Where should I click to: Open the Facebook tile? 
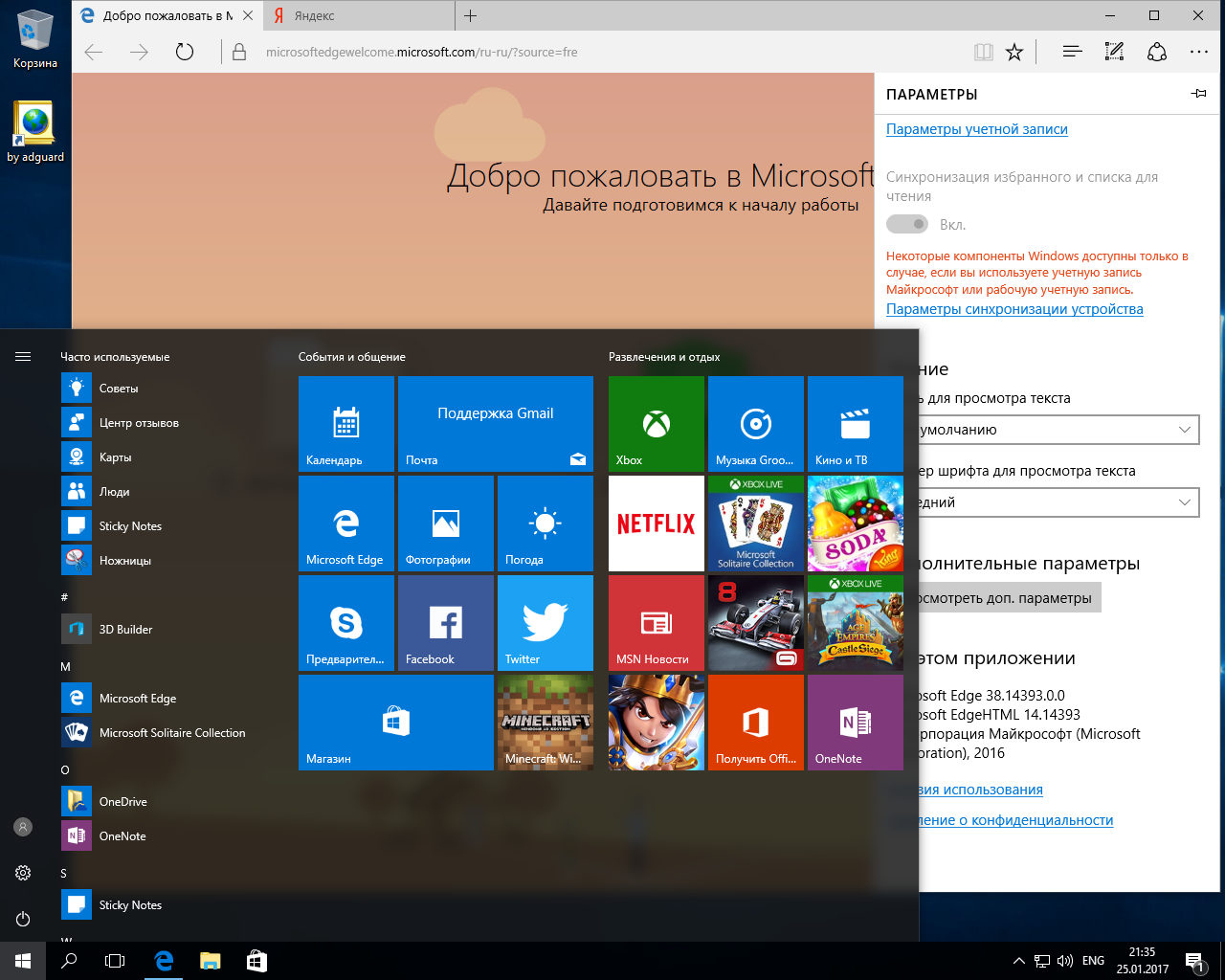(446, 623)
